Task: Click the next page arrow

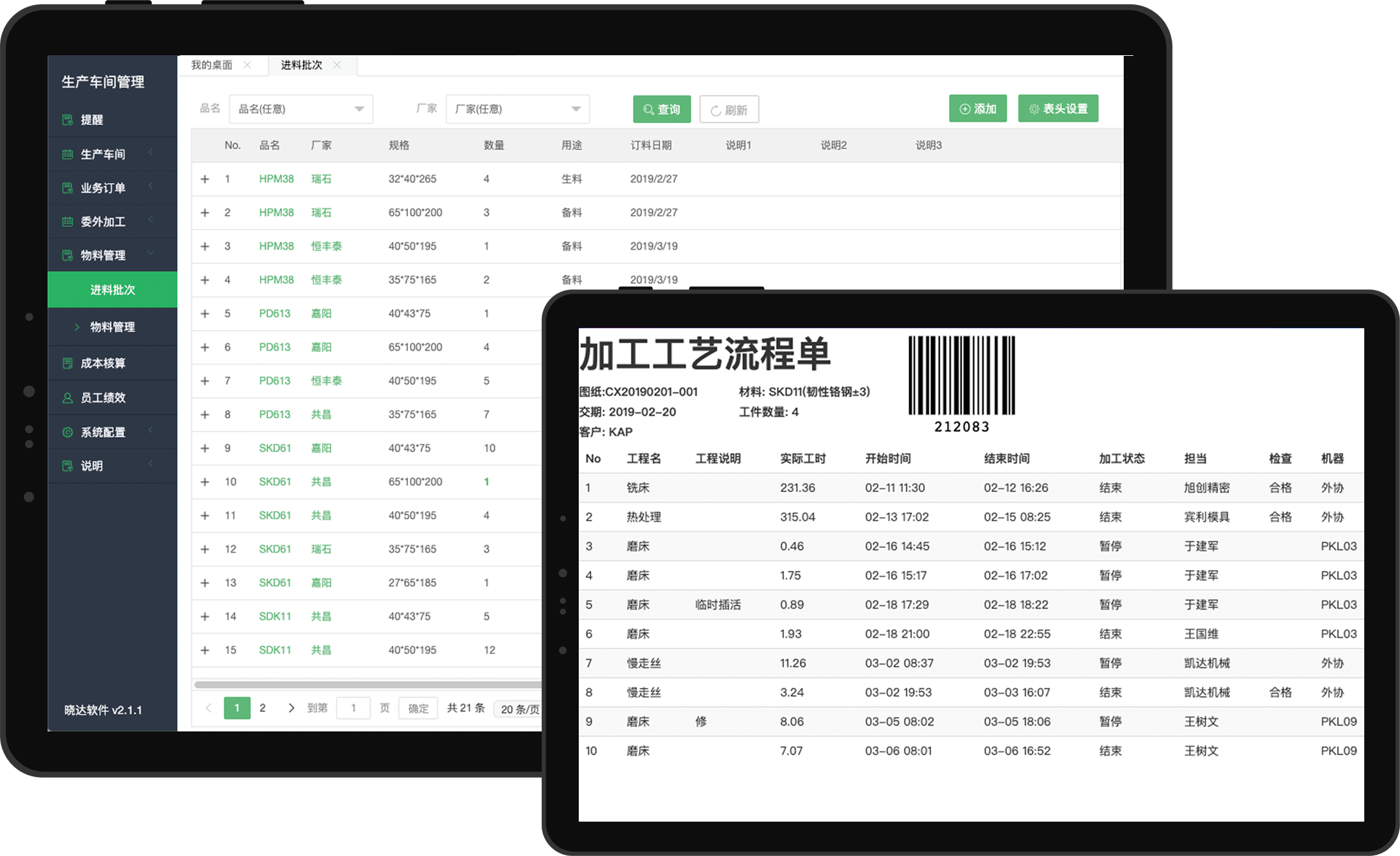Action: tap(291, 708)
